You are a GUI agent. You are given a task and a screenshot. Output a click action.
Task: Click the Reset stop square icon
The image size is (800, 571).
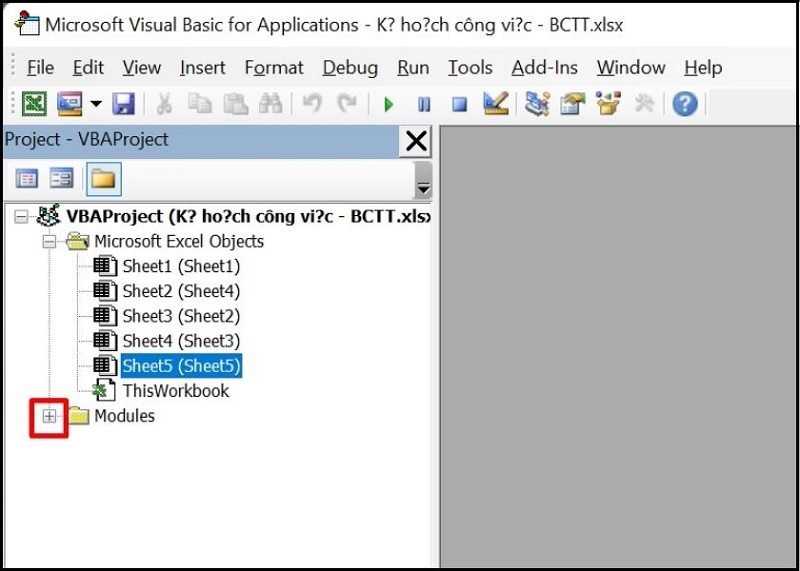[459, 104]
